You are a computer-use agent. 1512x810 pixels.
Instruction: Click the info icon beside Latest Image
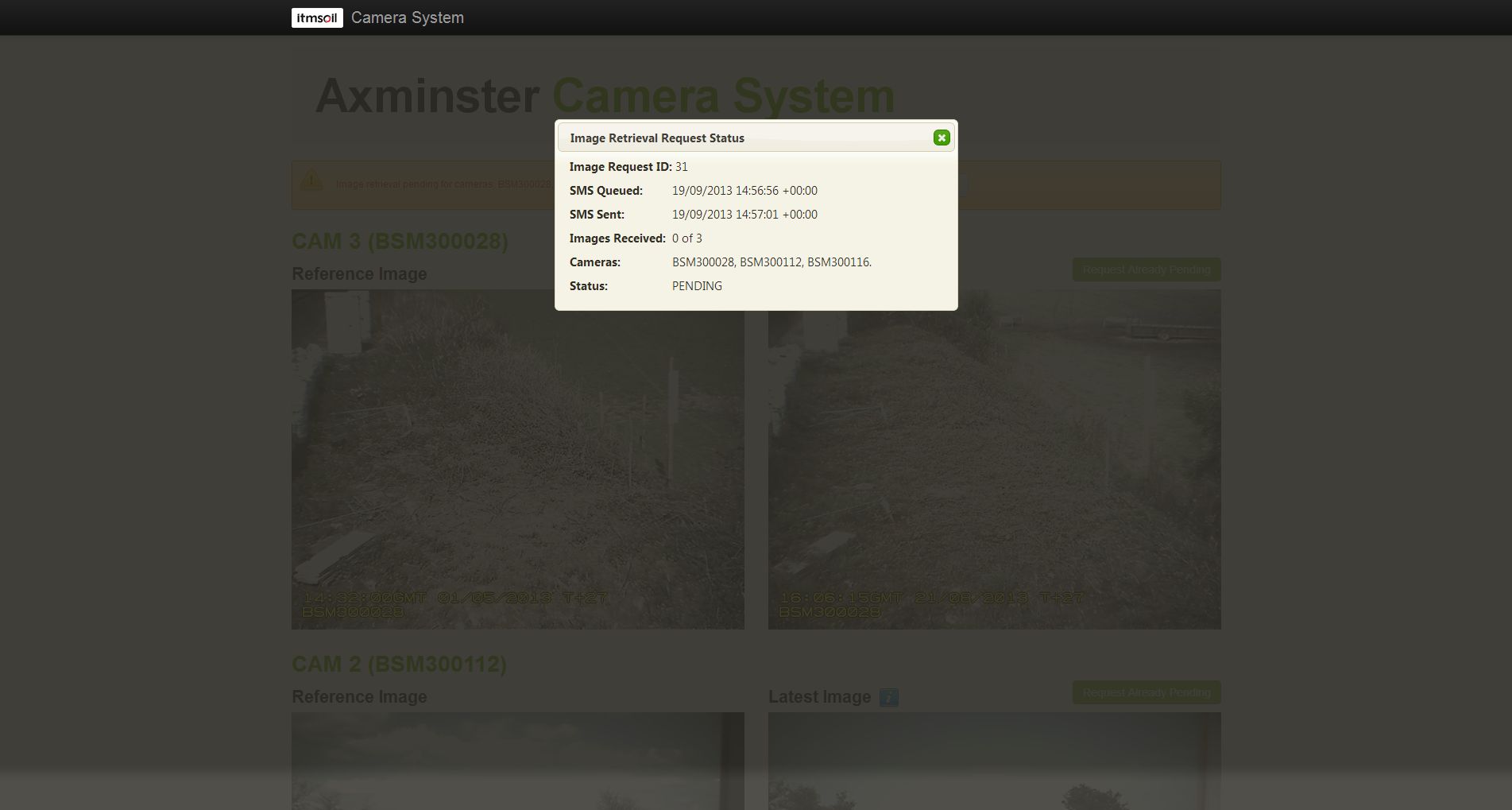coord(889,698)
